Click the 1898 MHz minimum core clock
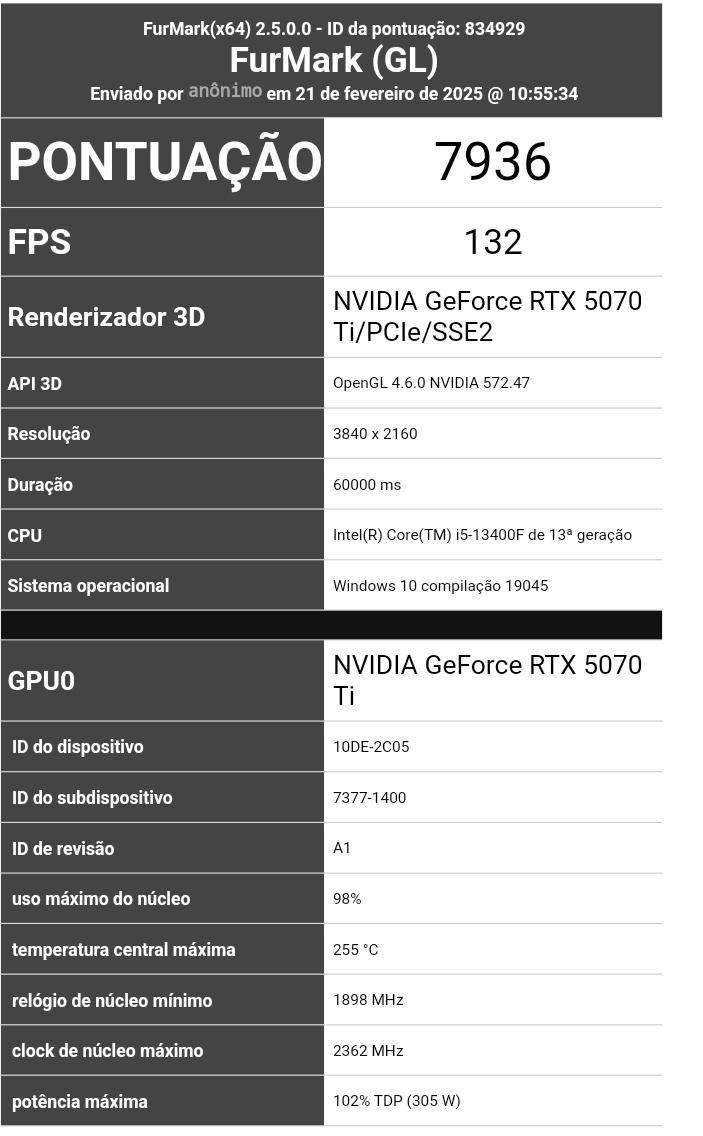The width and height of the screenshot is (703, 1136). (x=368, y=1000)
